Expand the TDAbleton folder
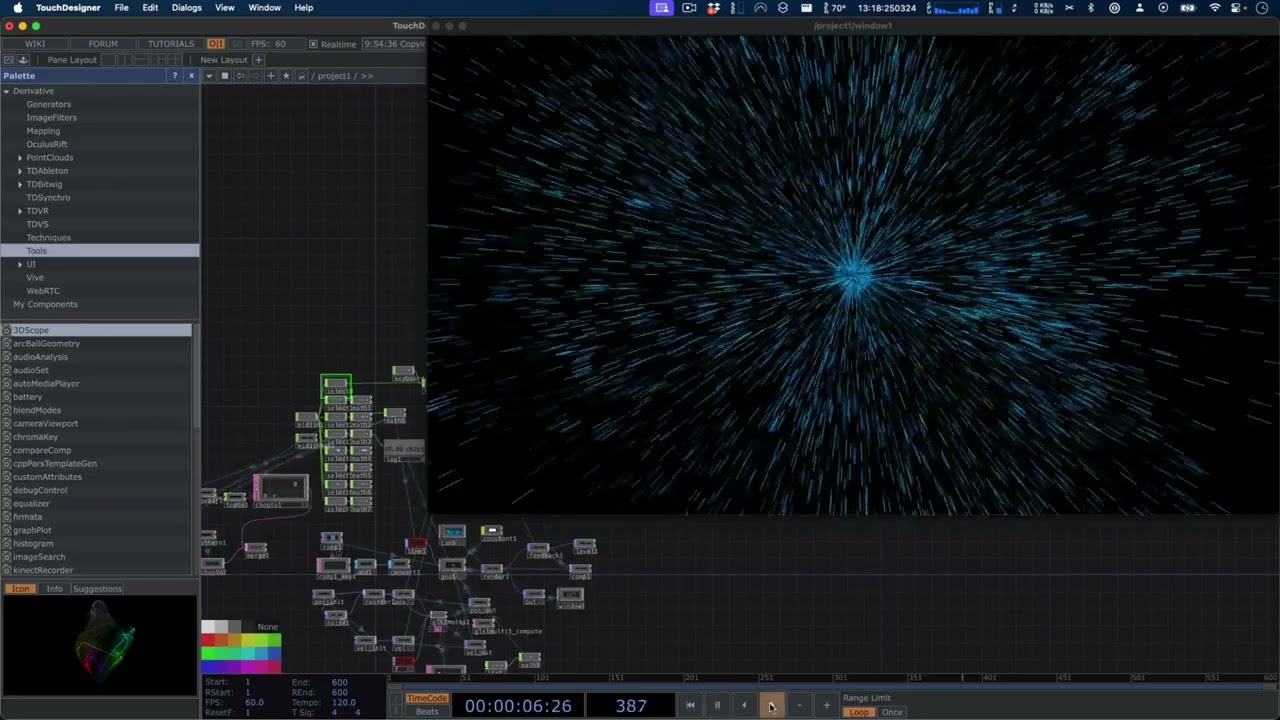The width and height of the screenshot is (1280, 720). [19, 171]
